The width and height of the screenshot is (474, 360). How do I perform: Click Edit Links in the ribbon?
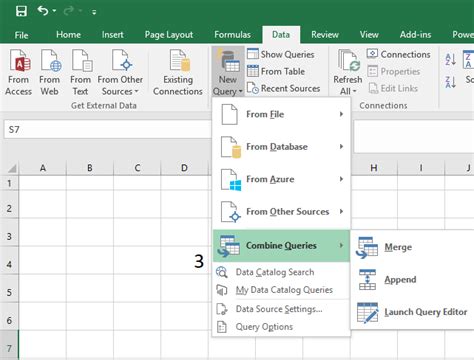pos(393,88)
